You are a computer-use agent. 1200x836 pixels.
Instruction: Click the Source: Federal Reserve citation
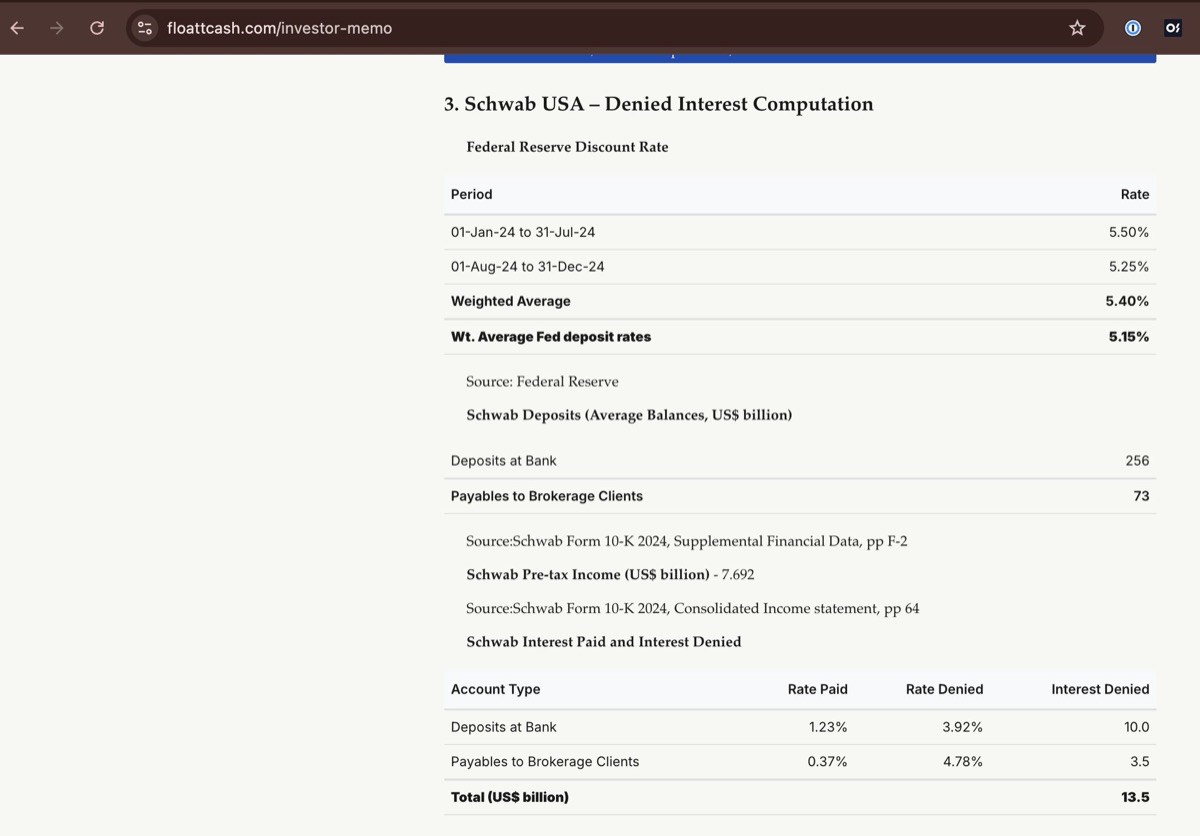coord(542,381)
